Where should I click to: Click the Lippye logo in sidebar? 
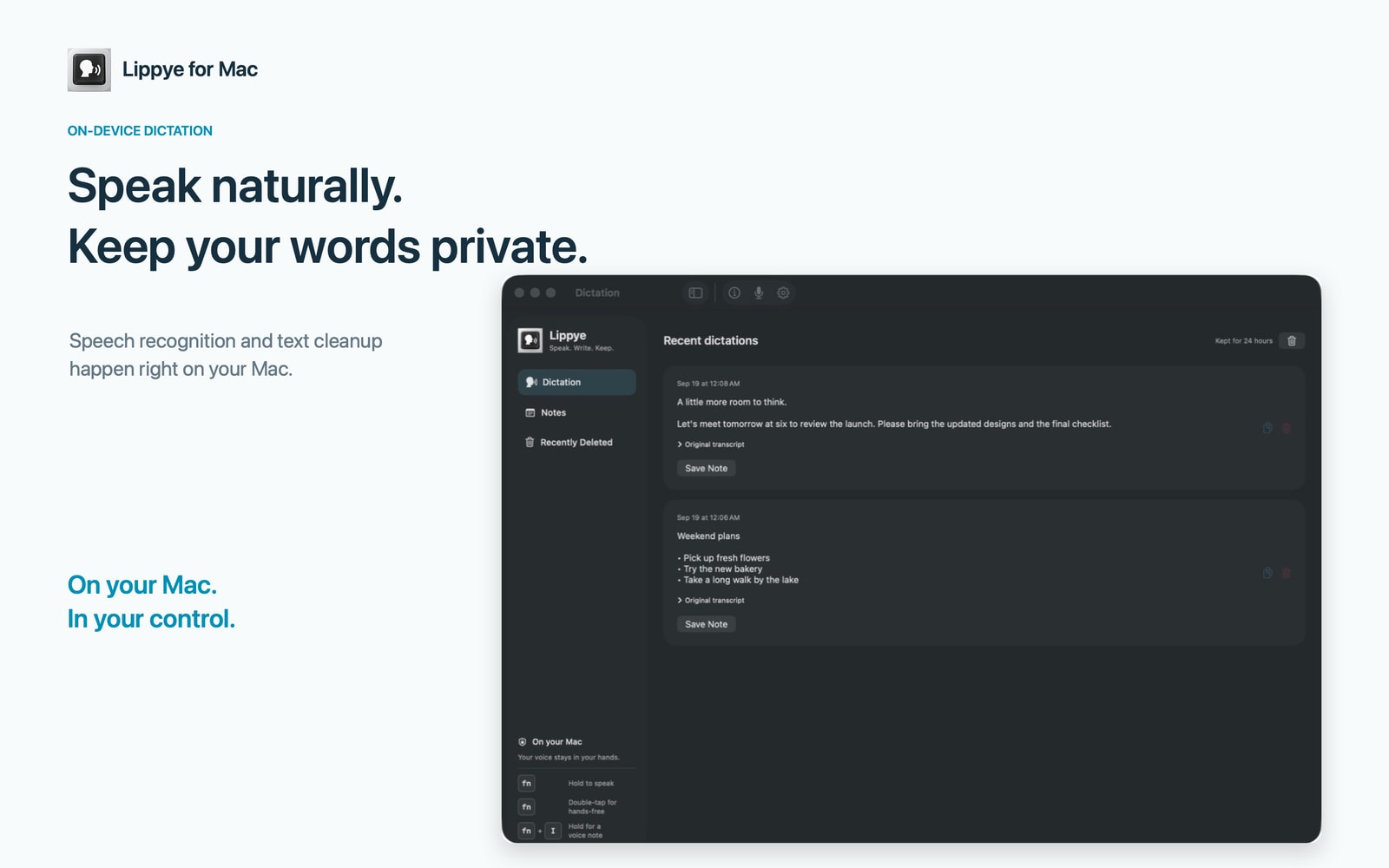pos(530,340)
